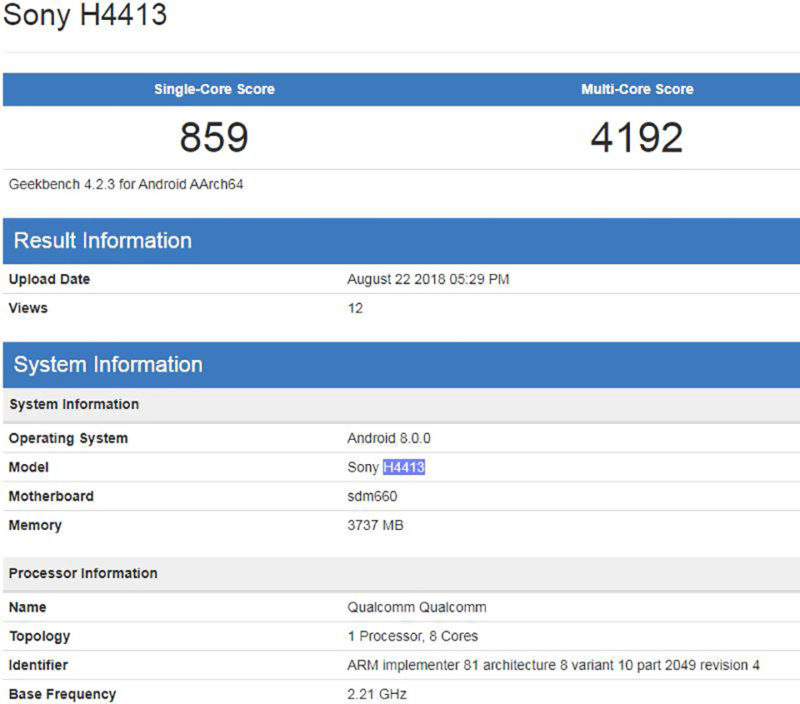The height and width of the screenshot is (704, 800).
Task: Click the Processor Information subsection header
Action: coord(83,573)
